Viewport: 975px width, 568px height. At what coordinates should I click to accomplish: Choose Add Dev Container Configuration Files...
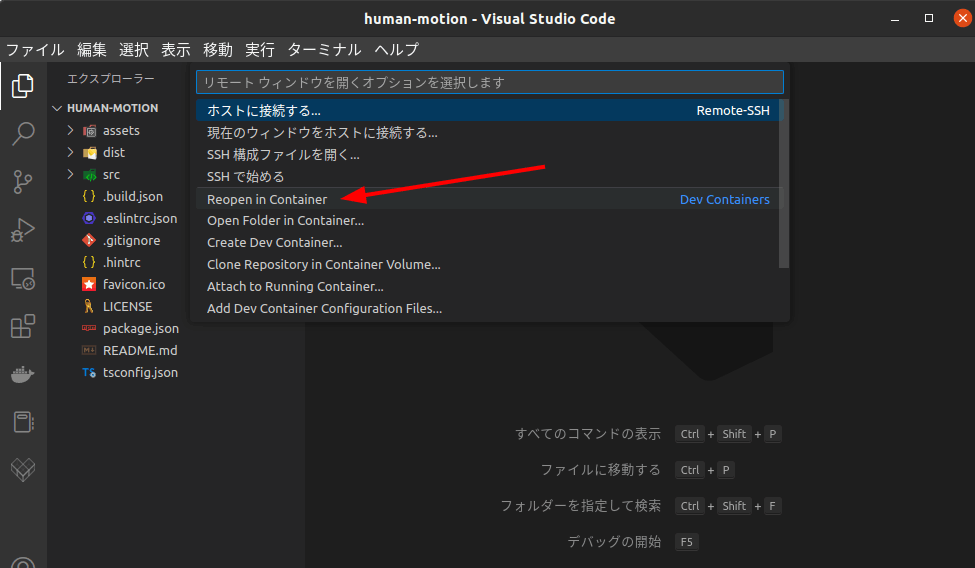489,309
